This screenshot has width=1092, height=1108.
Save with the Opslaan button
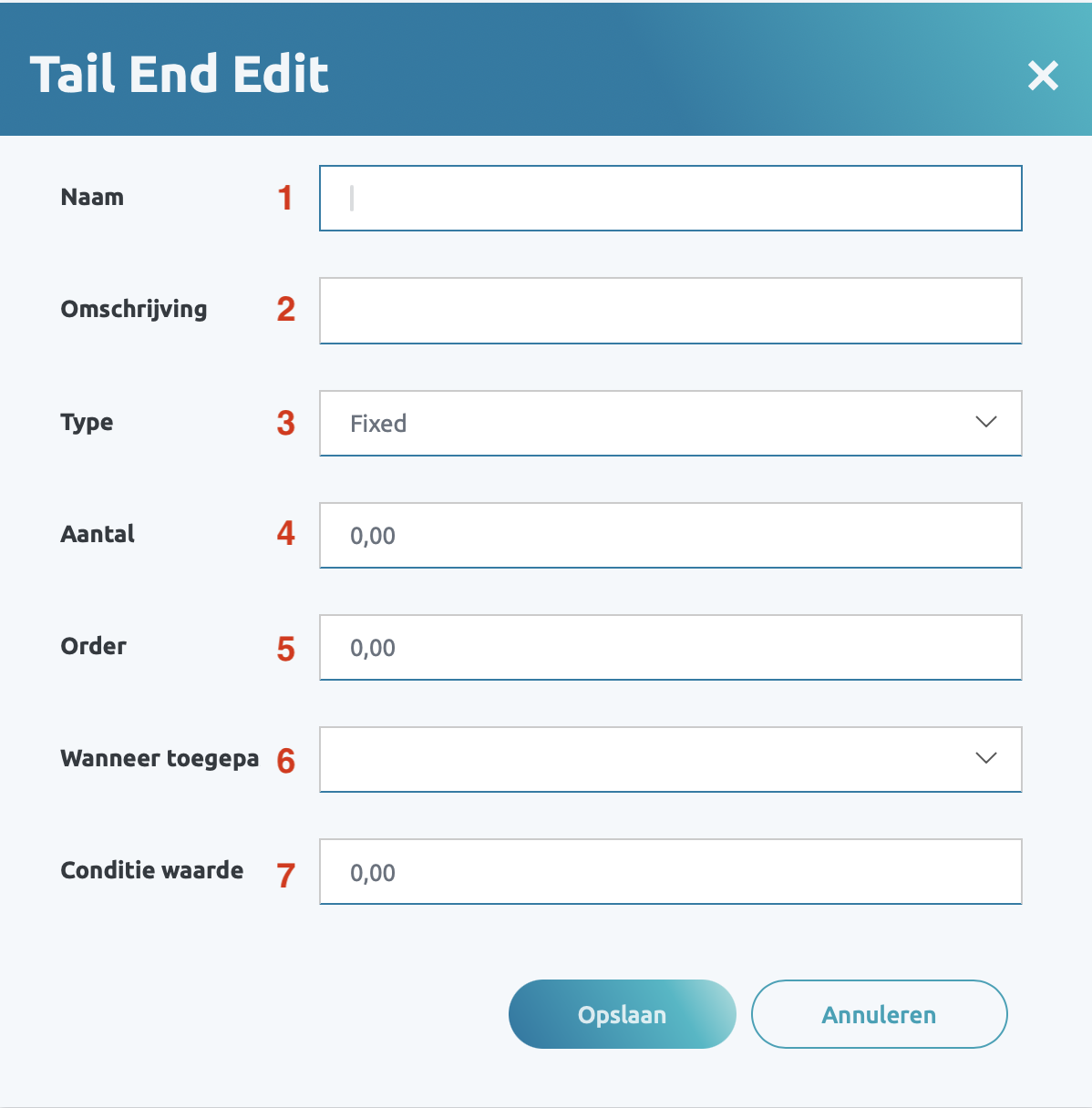pyautogui.click(x=622, y=1014)
